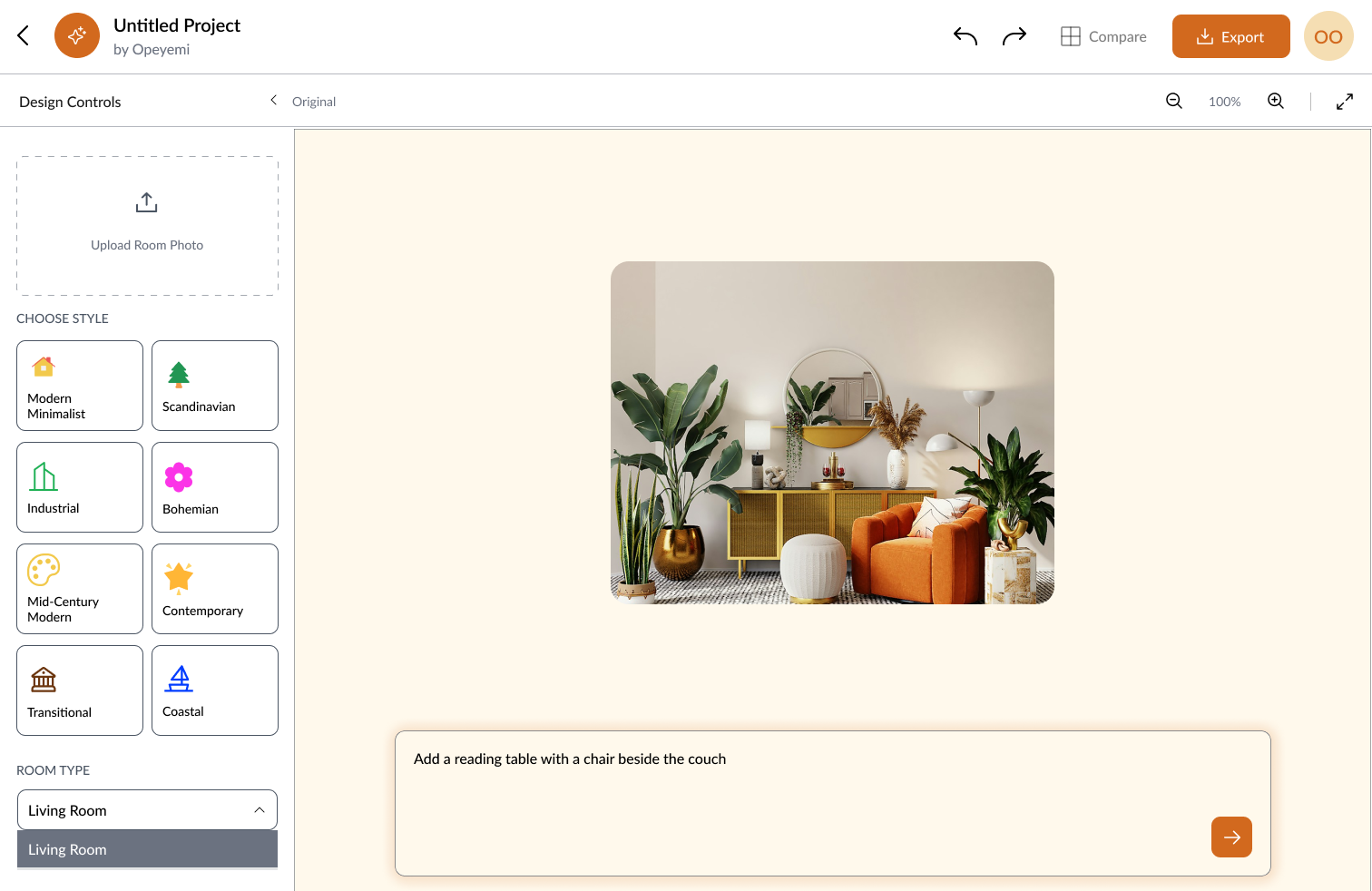Zoom in on the canvas

pyautogui.click(x=1276, y=101)
